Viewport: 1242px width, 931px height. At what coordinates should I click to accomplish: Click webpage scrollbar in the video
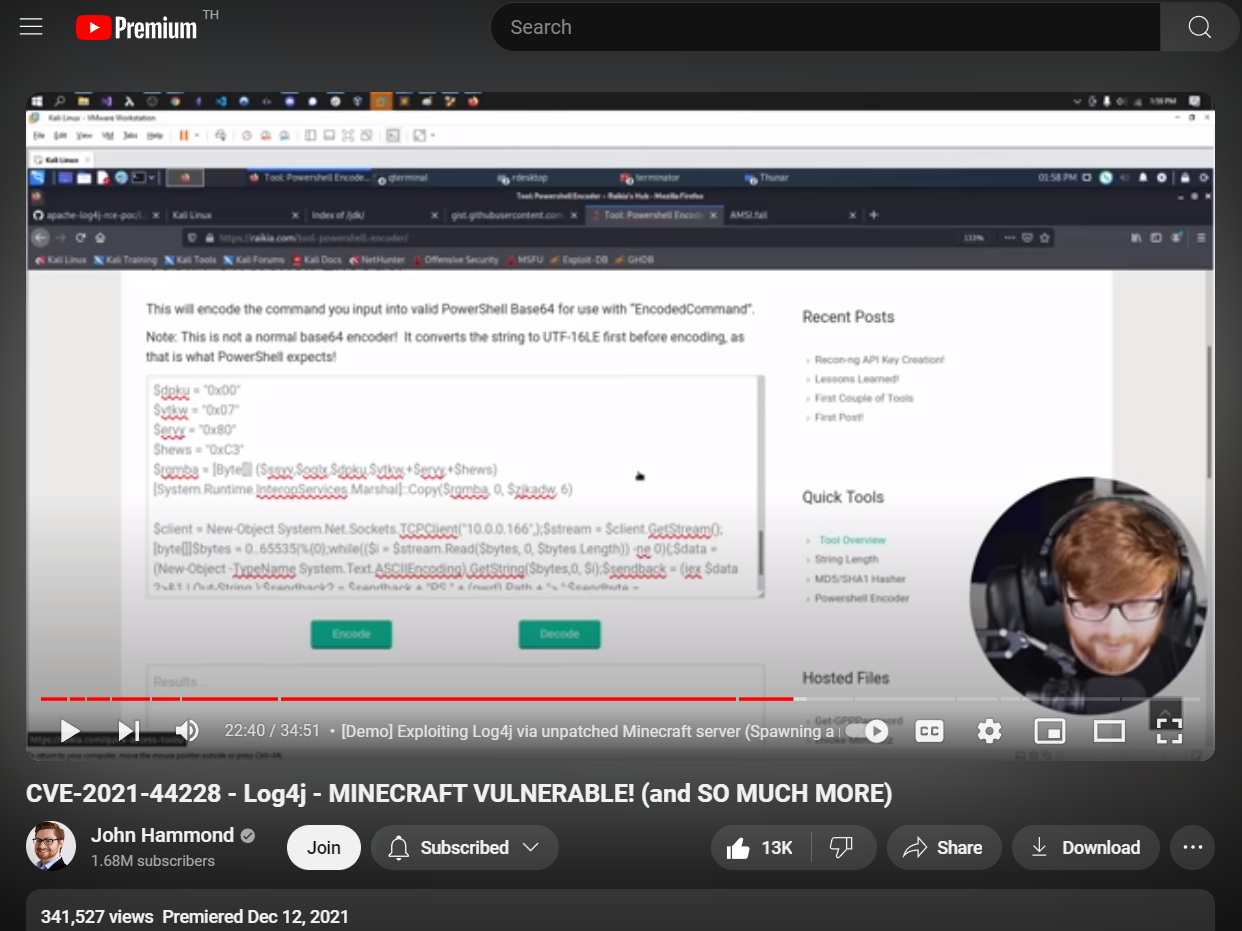coord(1209,410)
